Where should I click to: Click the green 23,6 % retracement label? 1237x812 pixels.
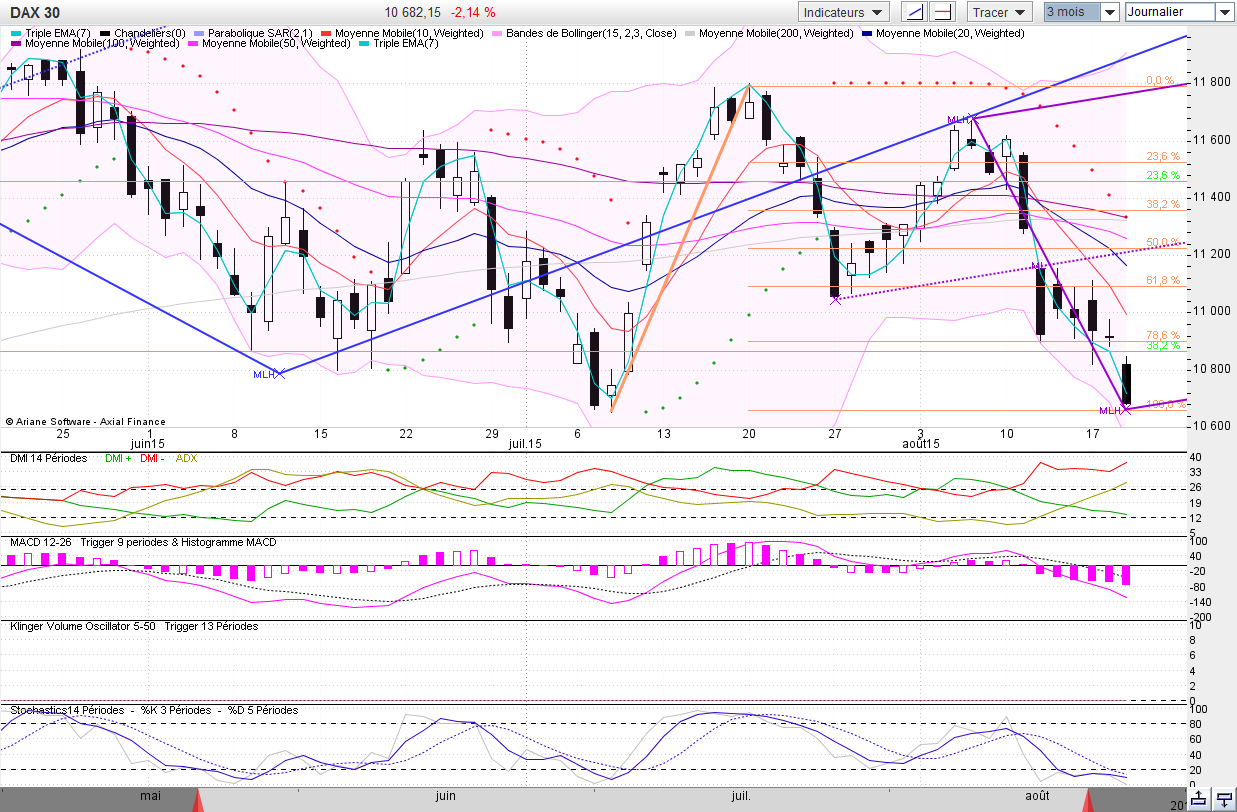click(1163, 175)
